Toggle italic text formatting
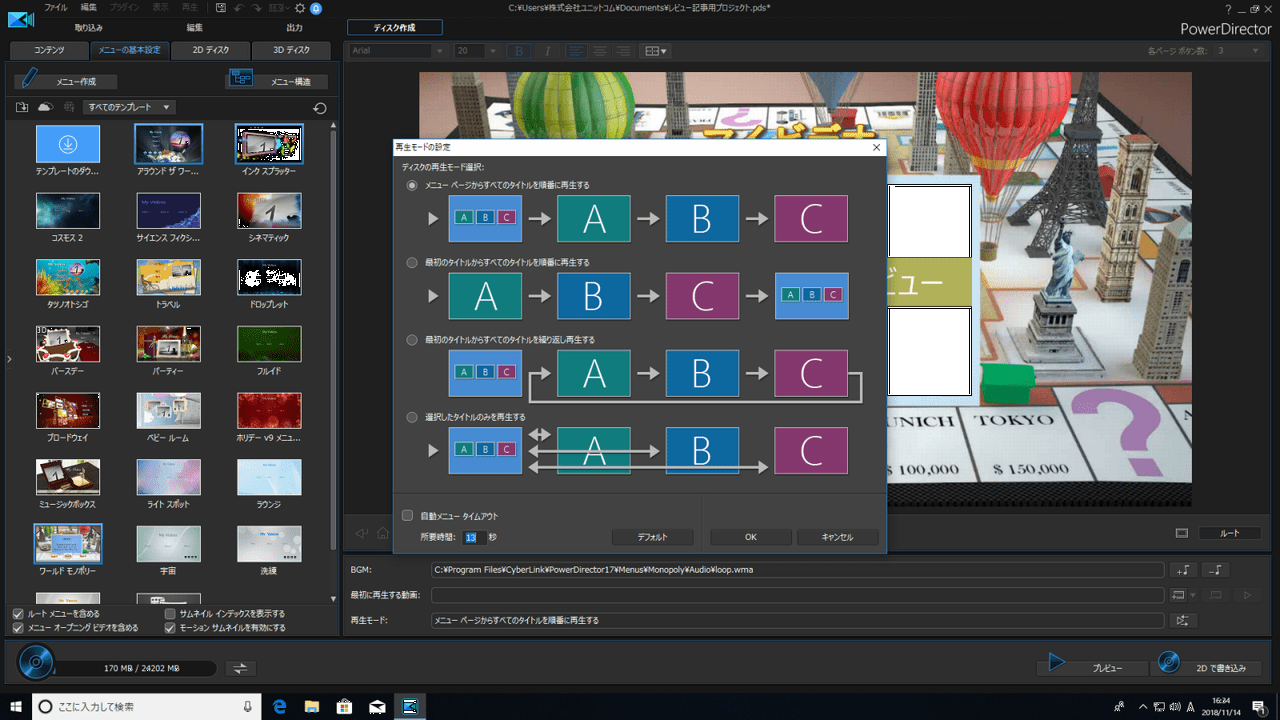The image size is (1280, 720). coord(547,50)
